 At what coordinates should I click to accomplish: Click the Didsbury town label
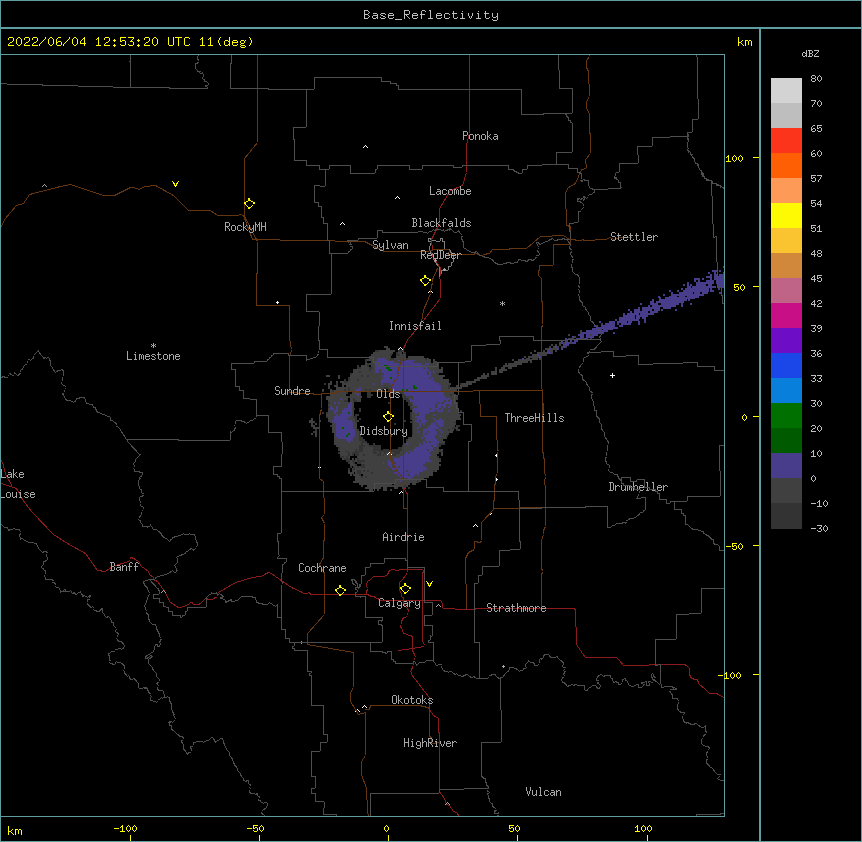point(384,431)
